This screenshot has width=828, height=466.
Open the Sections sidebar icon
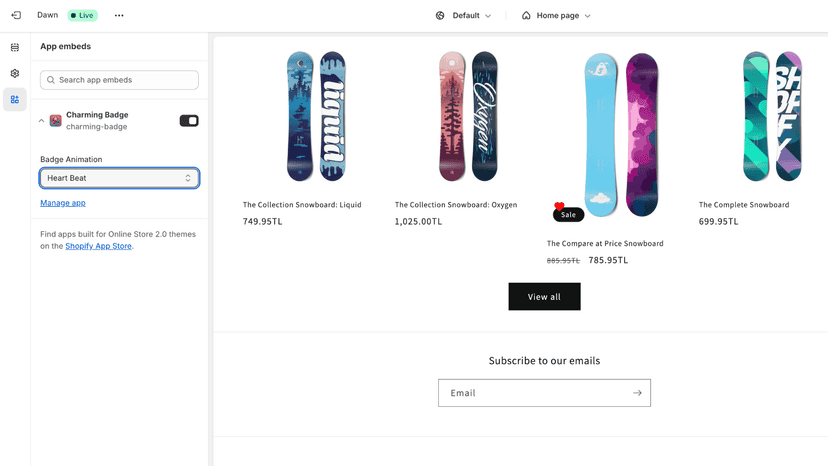15,48
